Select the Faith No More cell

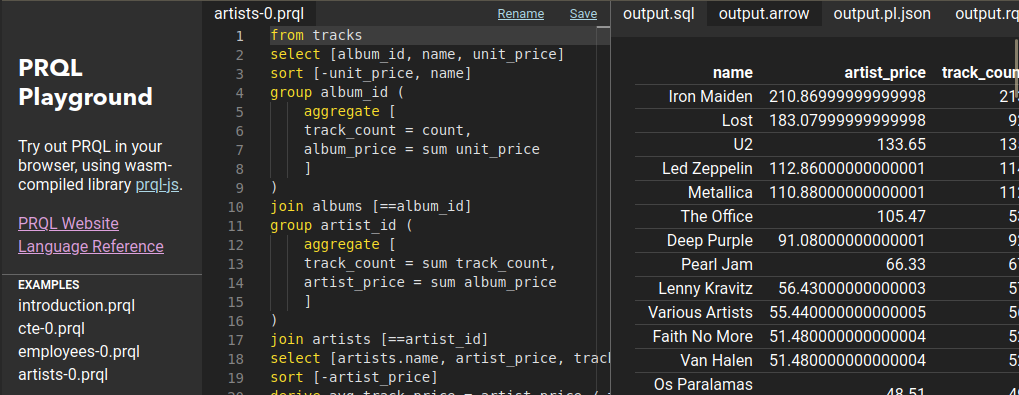pyautogui.click(x=703, y=337)
